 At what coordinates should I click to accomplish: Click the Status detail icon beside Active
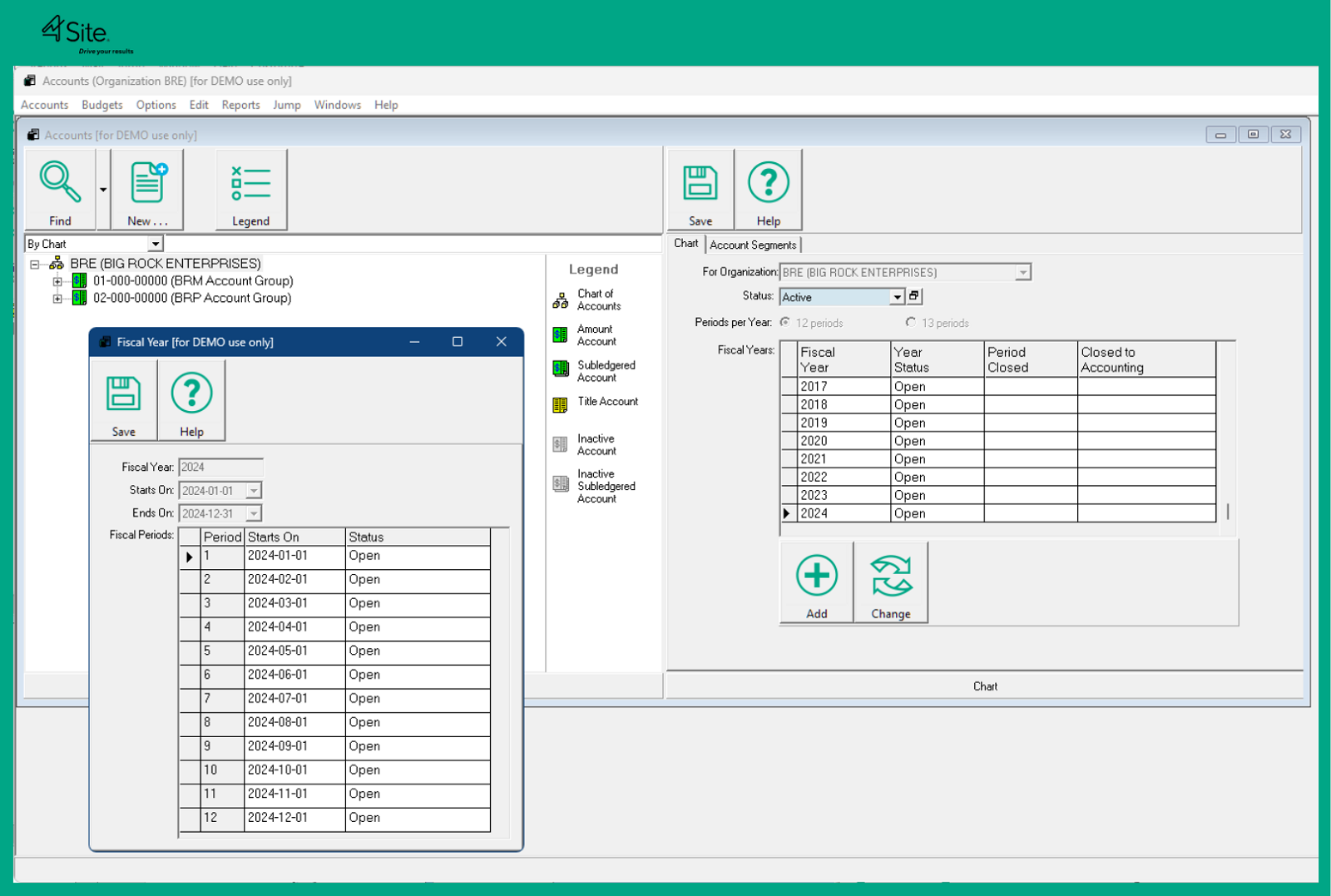point(913,296)
